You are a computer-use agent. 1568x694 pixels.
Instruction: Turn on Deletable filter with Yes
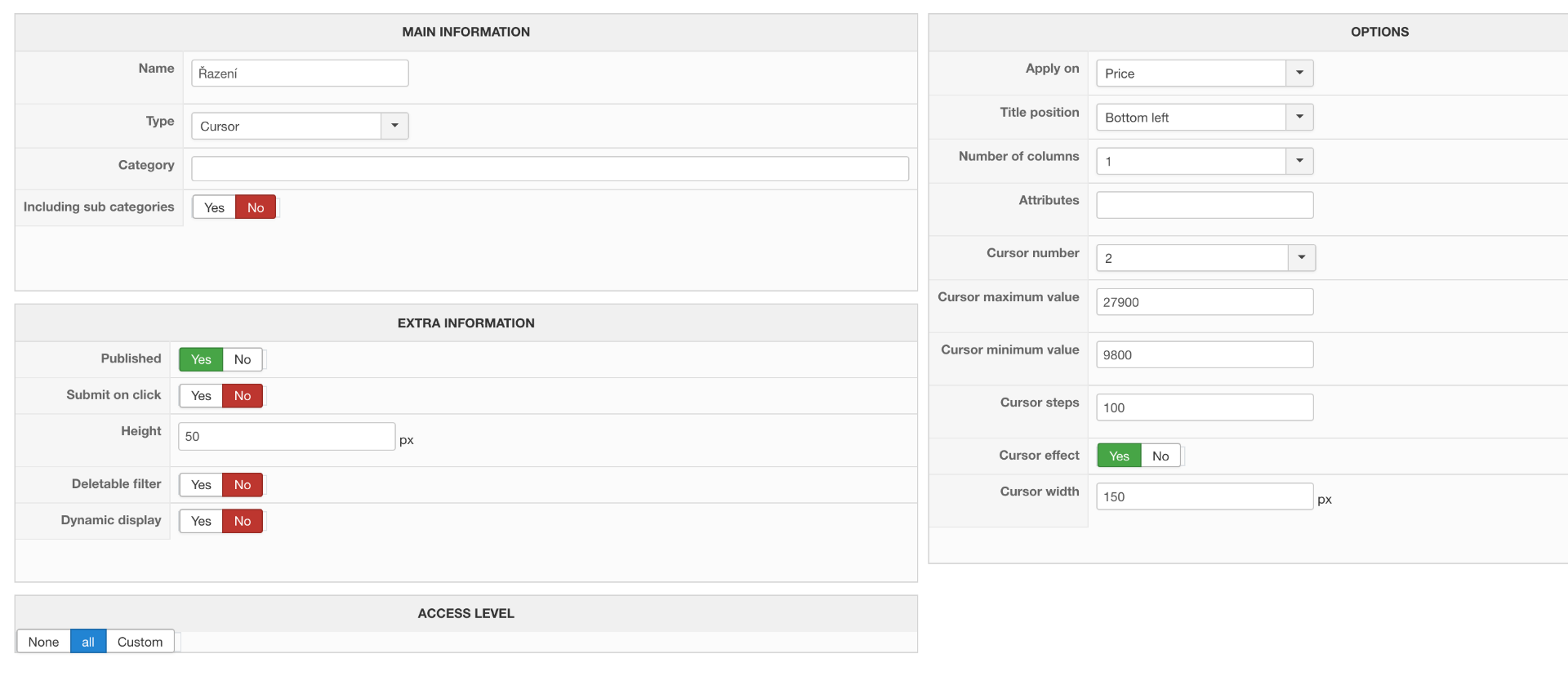pos(201,485)
